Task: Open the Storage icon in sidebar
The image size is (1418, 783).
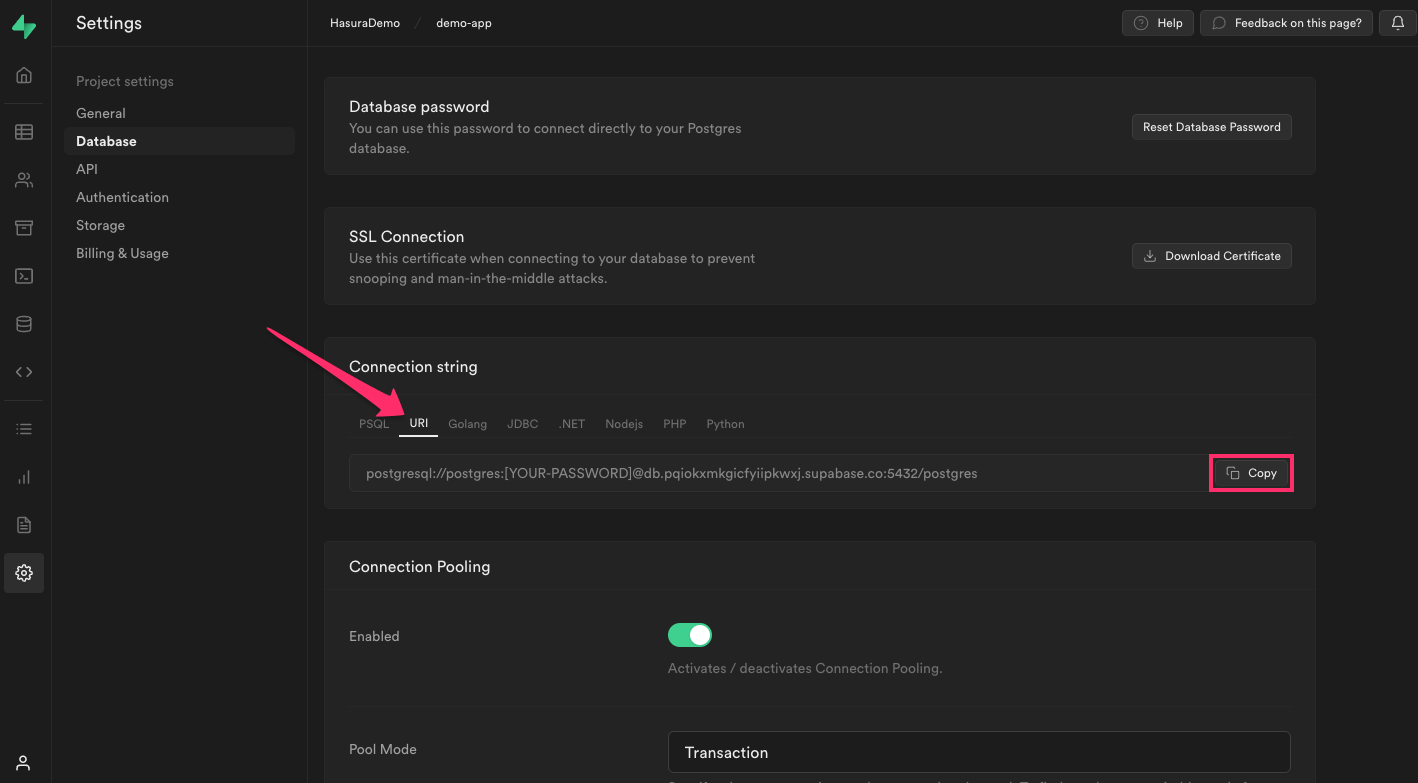Action: coord(23,227)
